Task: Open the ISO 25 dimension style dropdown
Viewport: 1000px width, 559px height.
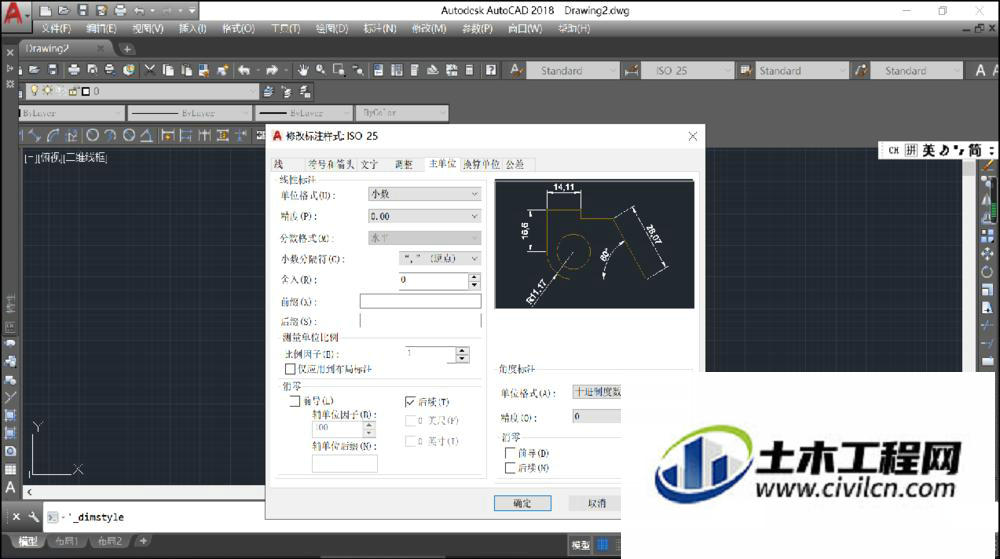Action: point(687,71)
